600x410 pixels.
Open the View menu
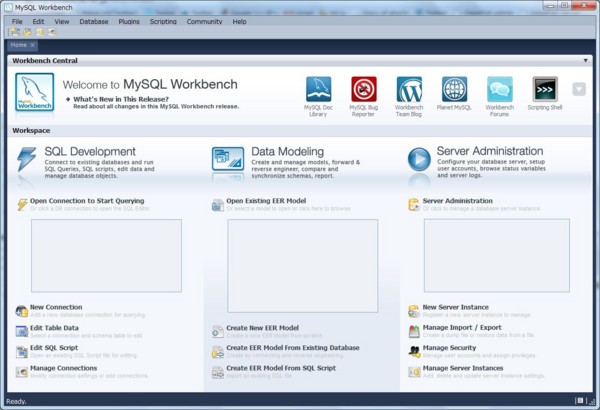click(62, 21)
